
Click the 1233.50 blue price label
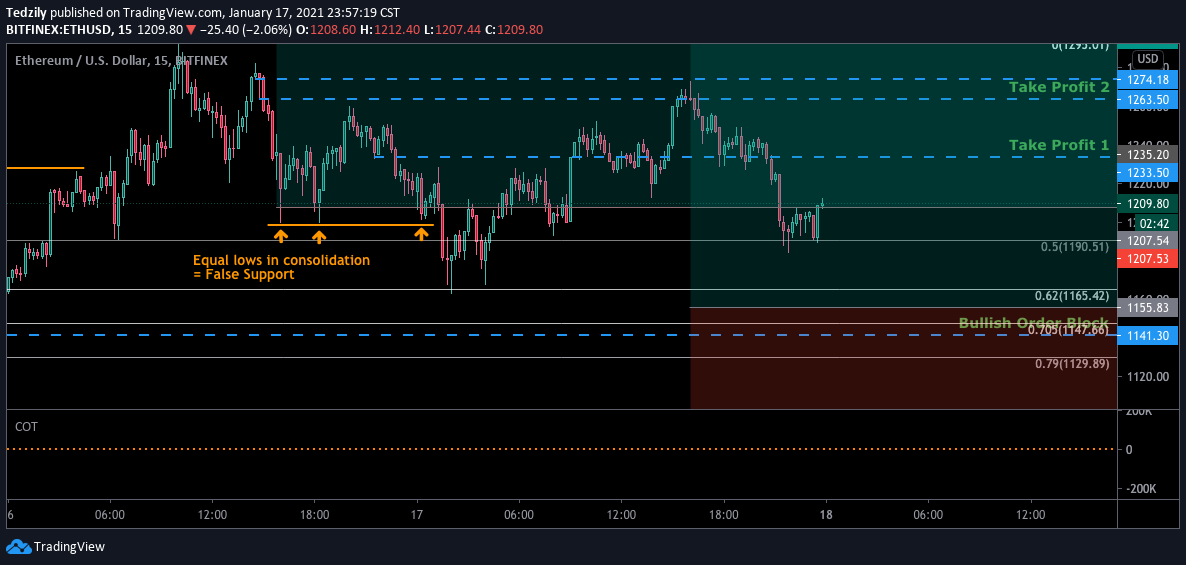tap(1147, 172)
